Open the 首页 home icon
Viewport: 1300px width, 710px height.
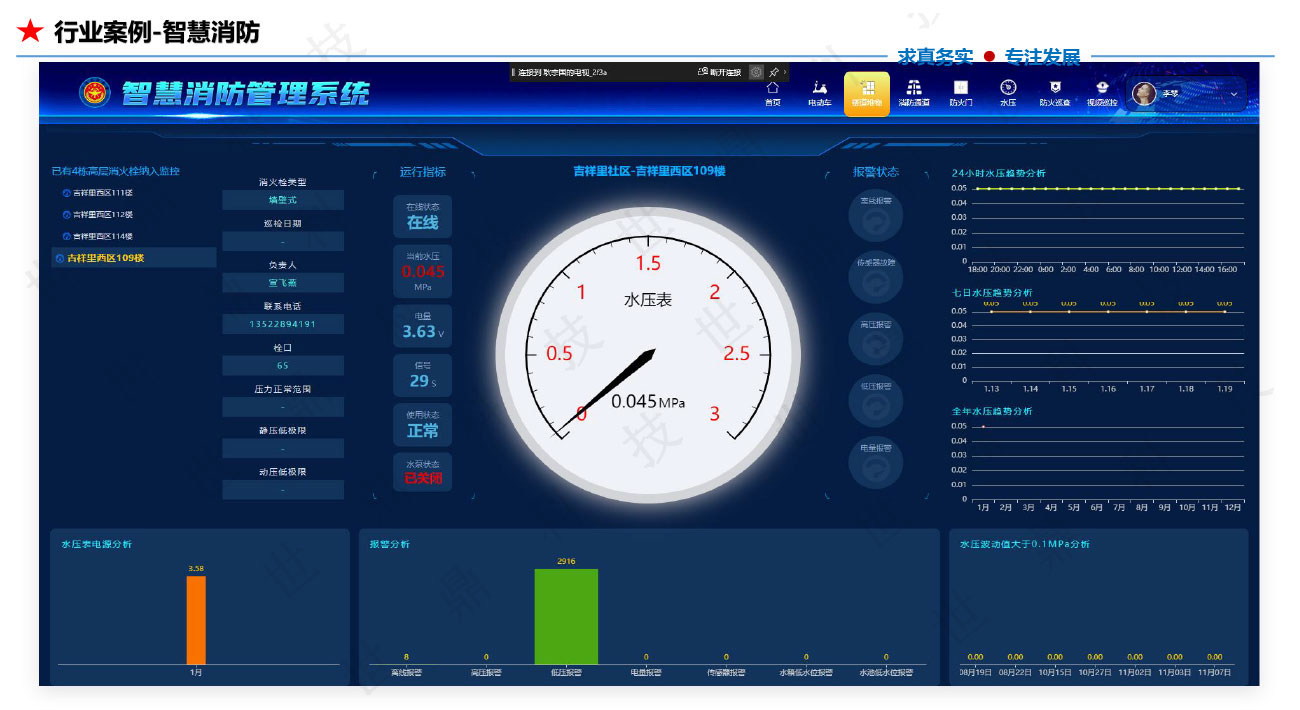772,92
